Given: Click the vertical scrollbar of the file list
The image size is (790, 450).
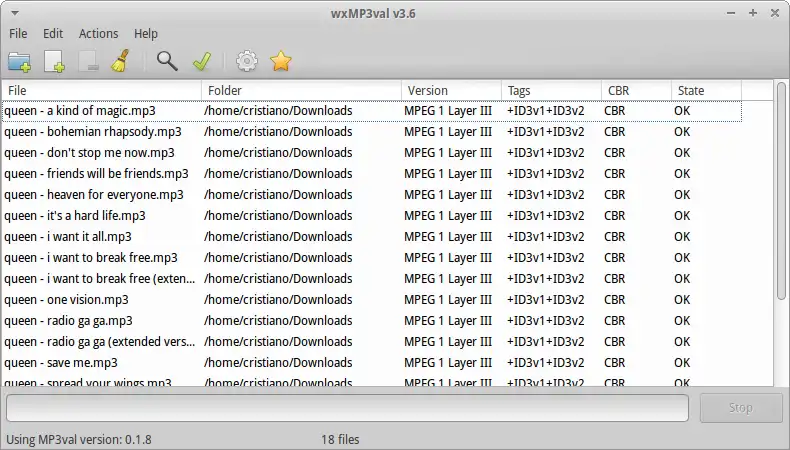Looking at the screenshot, I should pos(781,191).
